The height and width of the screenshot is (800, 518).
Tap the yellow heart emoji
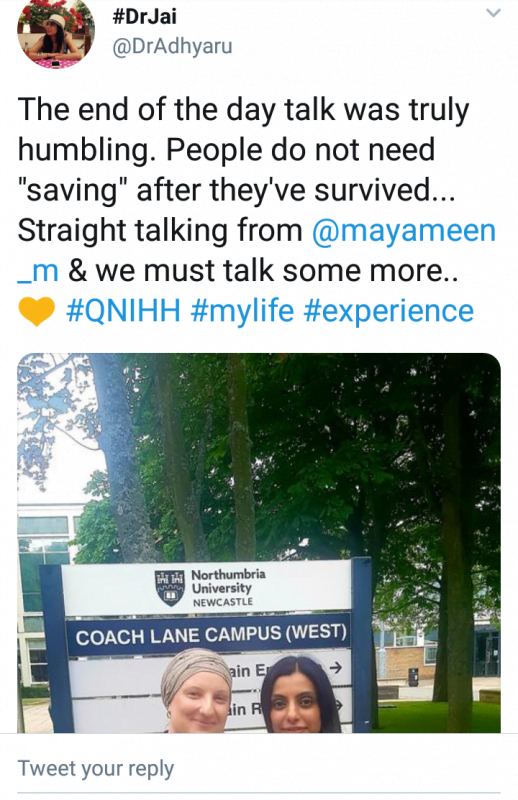coord(37,311)
